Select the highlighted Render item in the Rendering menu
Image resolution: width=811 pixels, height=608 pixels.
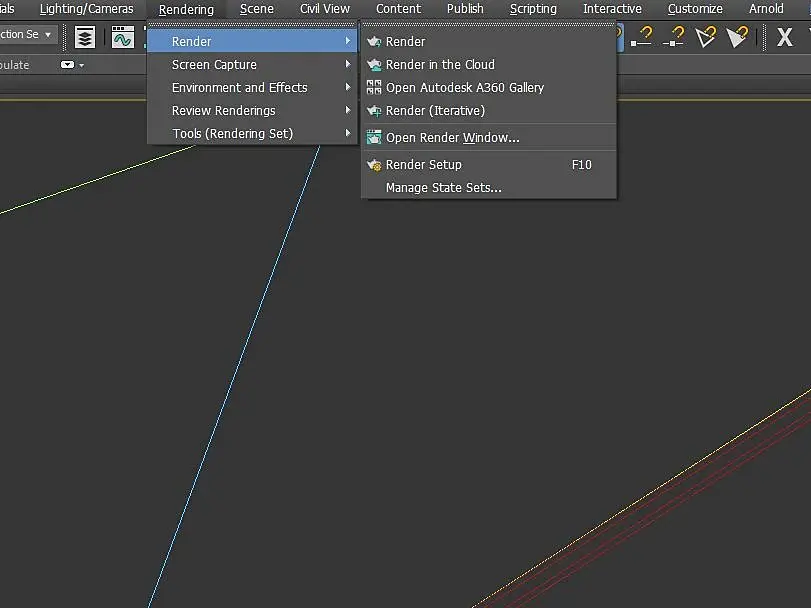(252, 41)
